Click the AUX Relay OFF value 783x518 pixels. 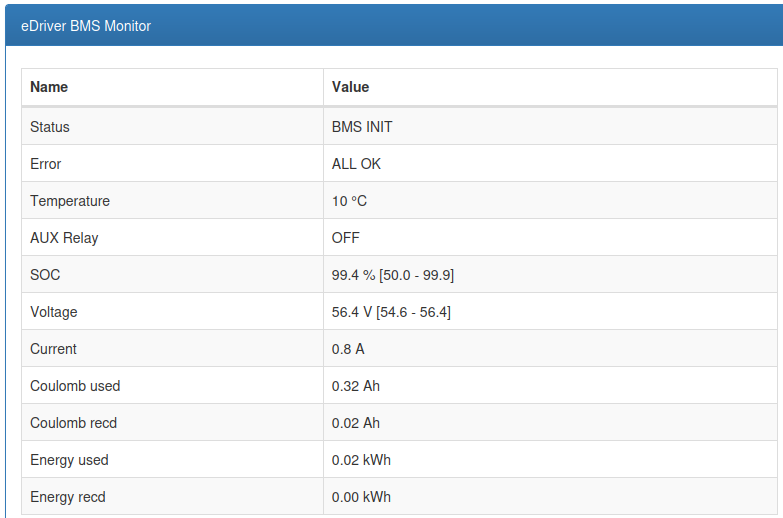(345, 238)
